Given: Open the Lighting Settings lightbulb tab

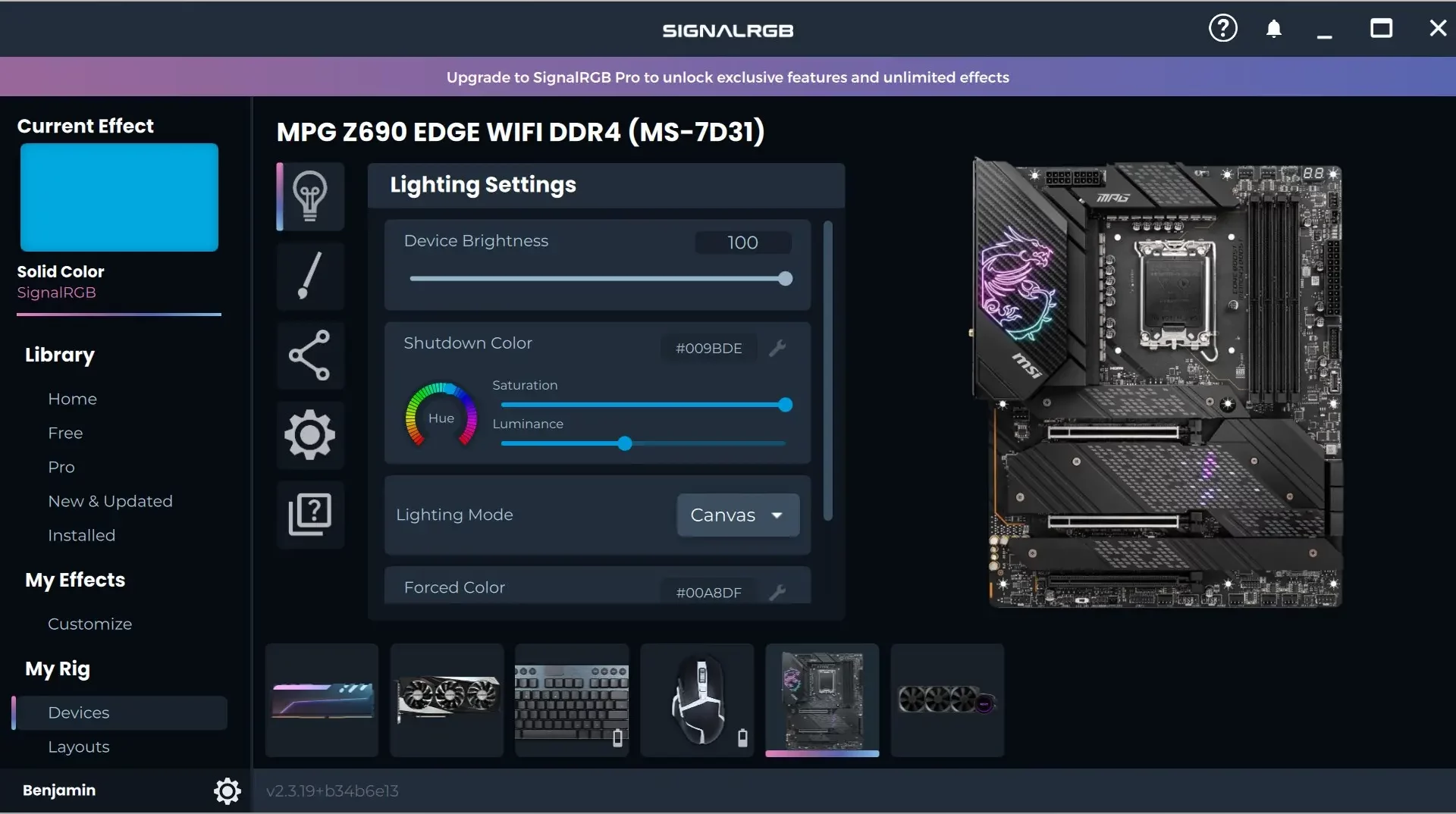Looking at the screenshot, I should pos(310,196).
